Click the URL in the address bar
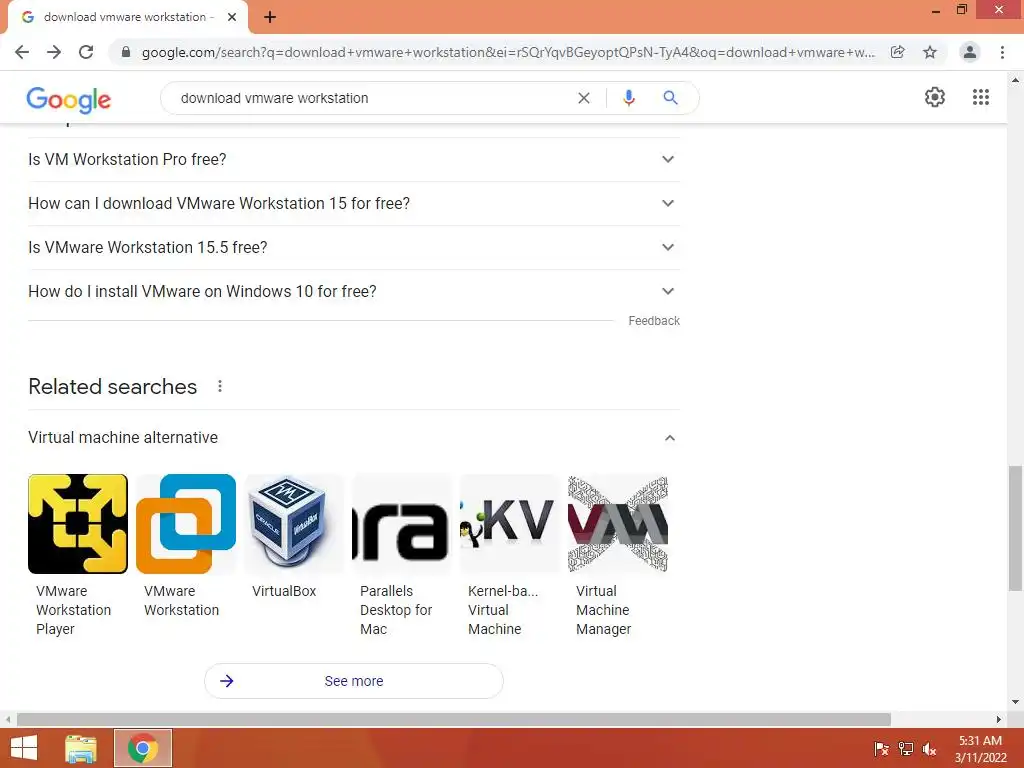This screenshot has height=768, width=1024. [508, 52]
